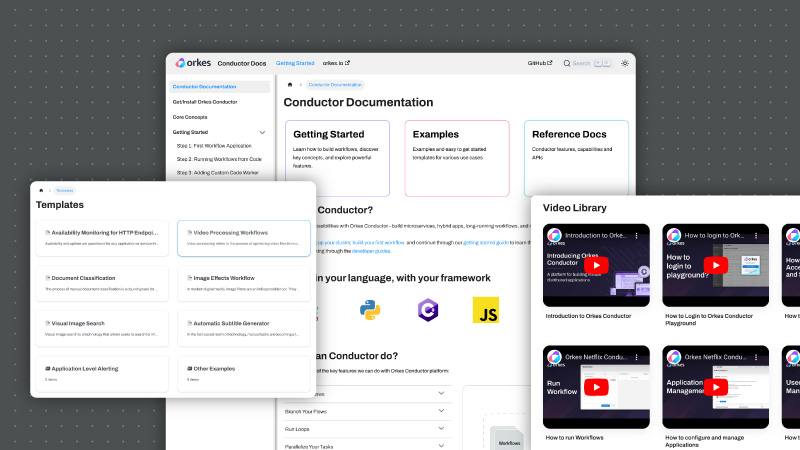Click the Workflows diagram thumbnail
This screenshot has height=450, width=800.
pos(508,438)
